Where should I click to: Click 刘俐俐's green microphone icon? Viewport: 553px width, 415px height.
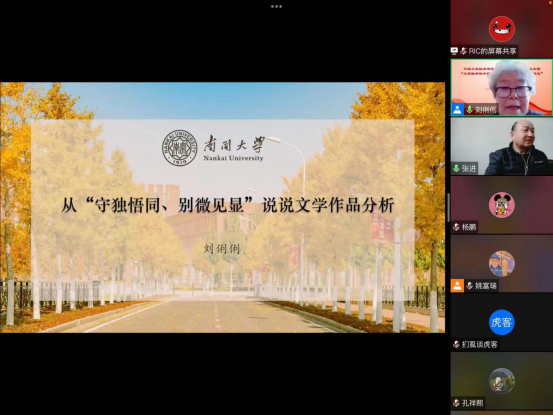[x=469, y=110]
